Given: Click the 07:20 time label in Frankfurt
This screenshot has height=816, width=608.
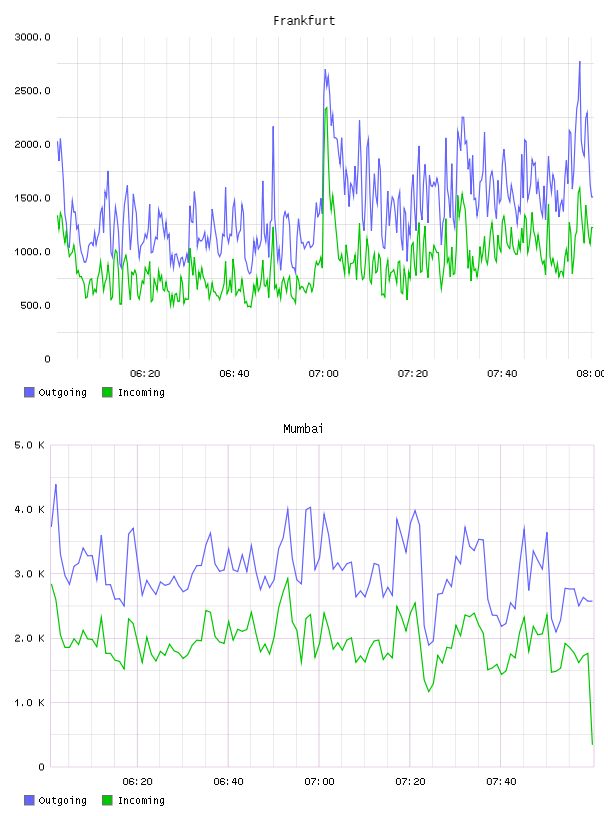Looking at the screenshot, I should click(413, 374).
